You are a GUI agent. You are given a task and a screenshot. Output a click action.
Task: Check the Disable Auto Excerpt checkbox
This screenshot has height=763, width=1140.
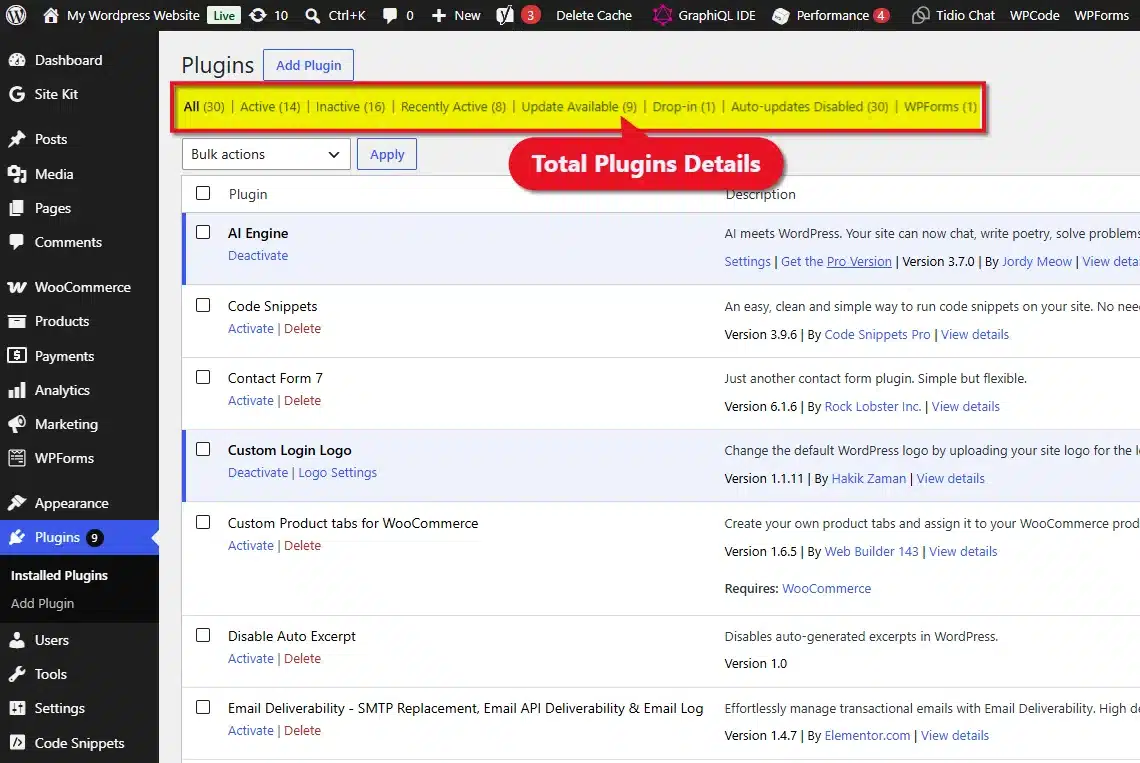pyautogui.click(x=203, y=635)
